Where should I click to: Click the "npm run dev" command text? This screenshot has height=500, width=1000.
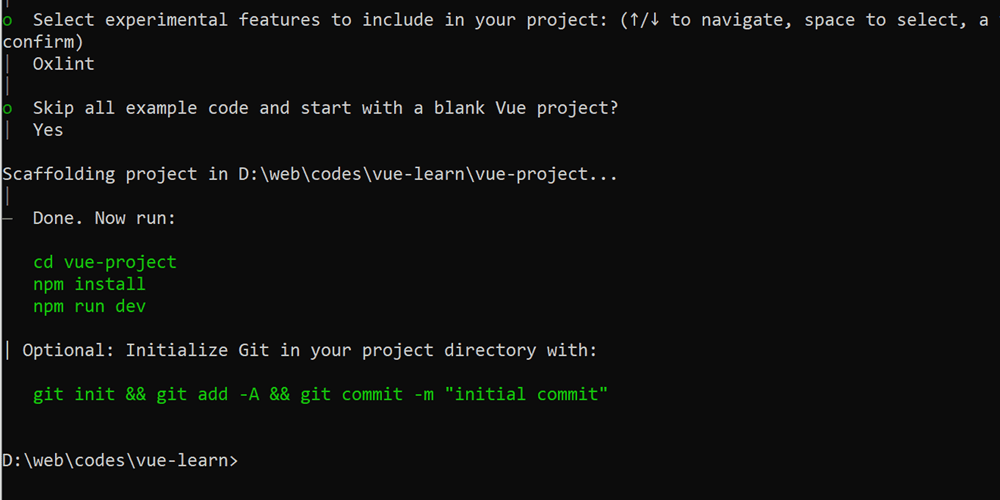click(x=89, y=306)
